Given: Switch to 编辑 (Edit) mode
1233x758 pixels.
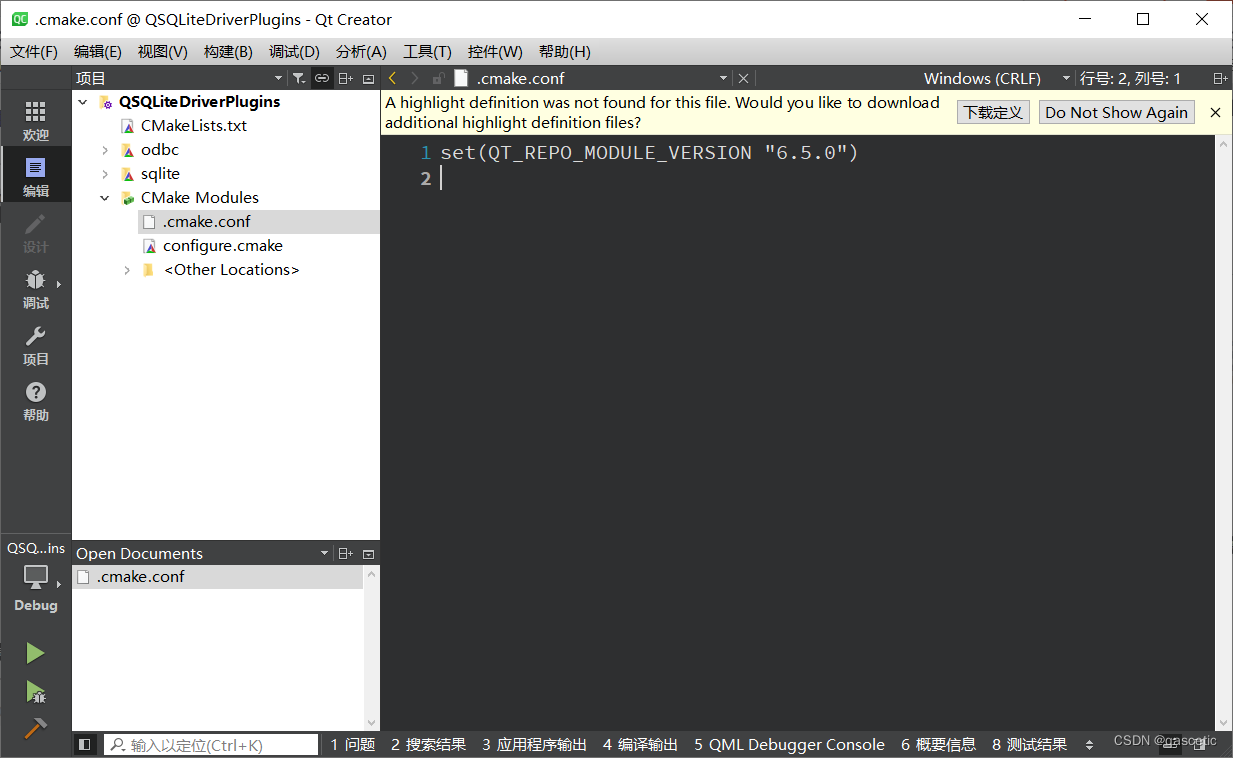Looking at the screenshot, I should click(x=35, y=175).
